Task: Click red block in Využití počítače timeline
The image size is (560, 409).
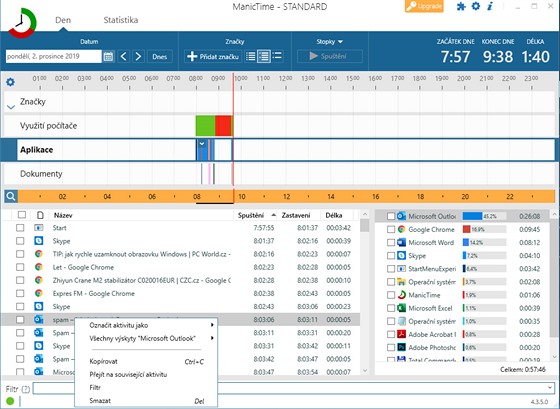Action: point(223,125)
